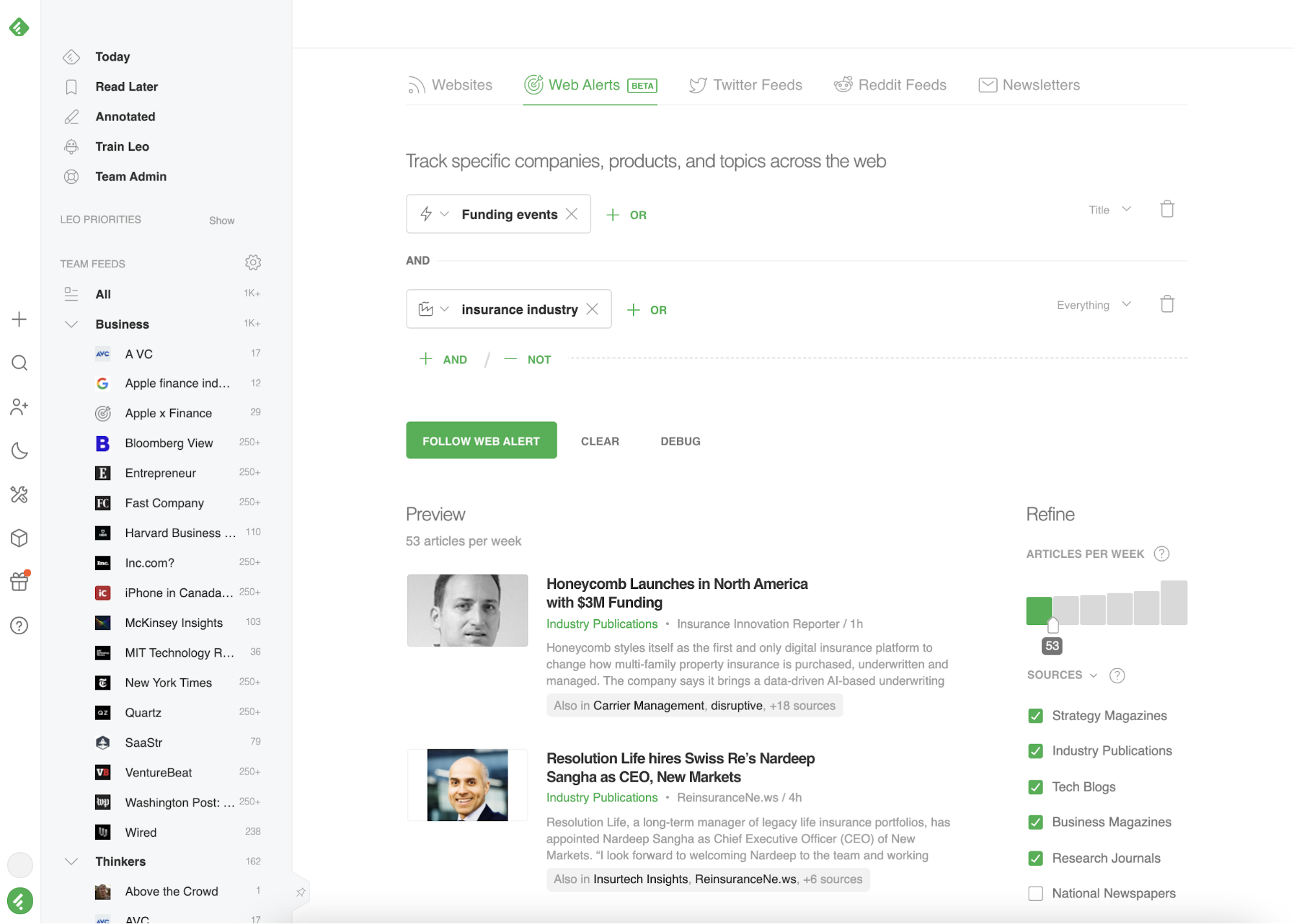Uncheck Research Journals source

pyautogui.click(x=1036, y=858)
